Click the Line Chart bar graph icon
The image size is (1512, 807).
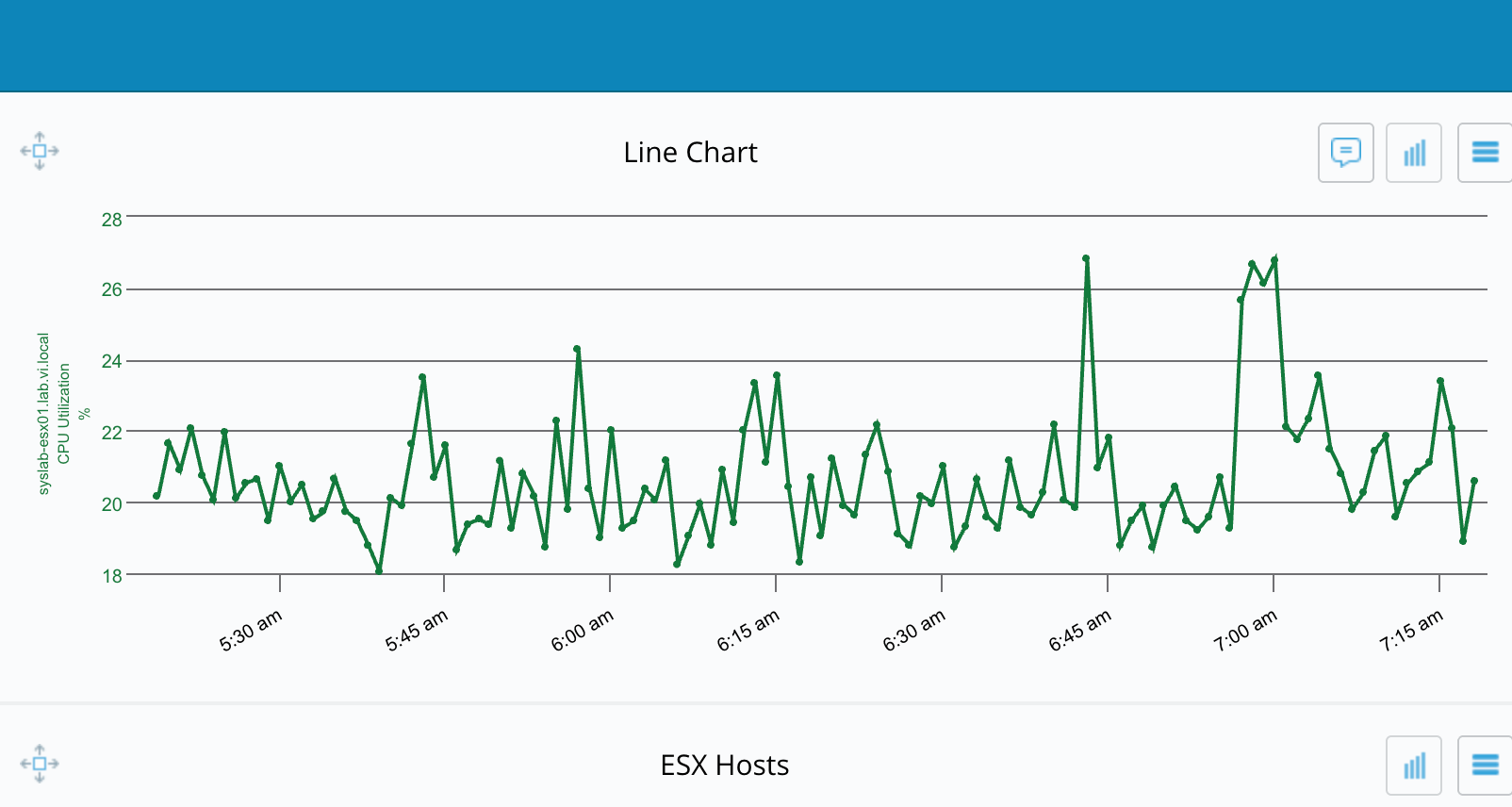1414,153
